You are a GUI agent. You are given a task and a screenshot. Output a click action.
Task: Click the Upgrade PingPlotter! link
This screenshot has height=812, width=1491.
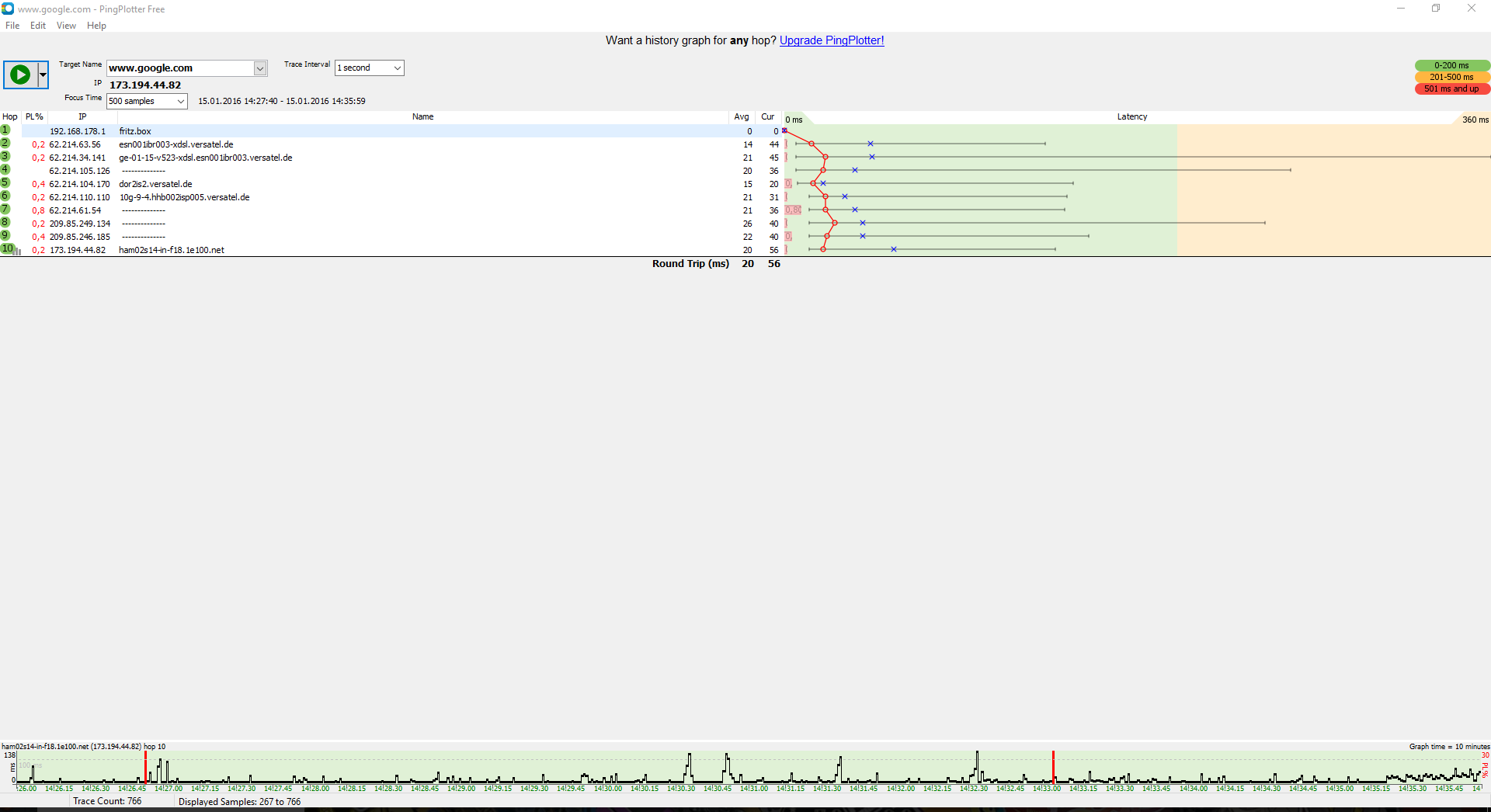tap(832, 40)
